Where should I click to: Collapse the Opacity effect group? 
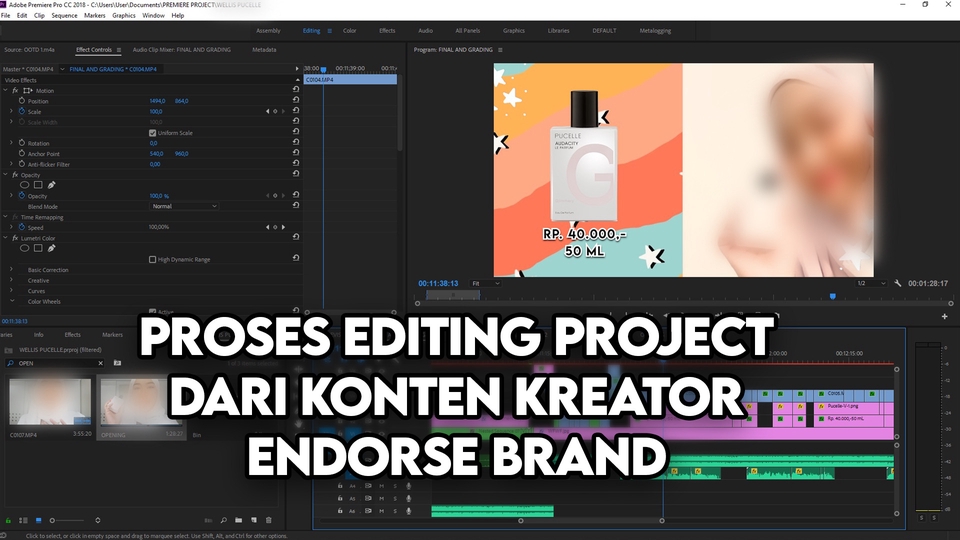6,174
